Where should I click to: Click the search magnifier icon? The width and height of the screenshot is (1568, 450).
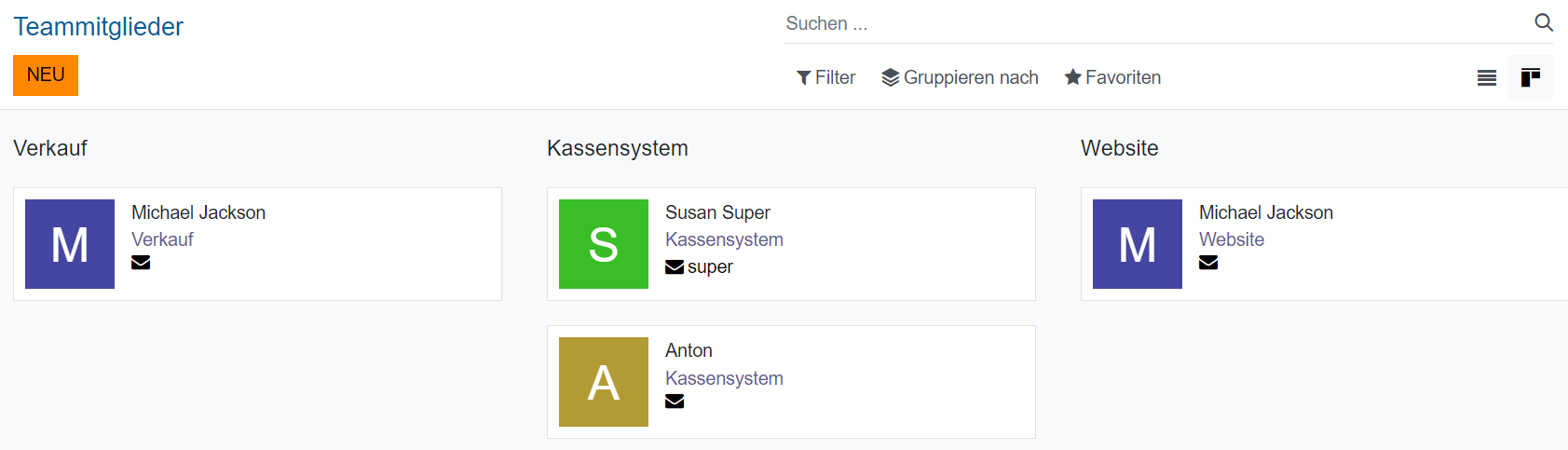coord(1544,22)
